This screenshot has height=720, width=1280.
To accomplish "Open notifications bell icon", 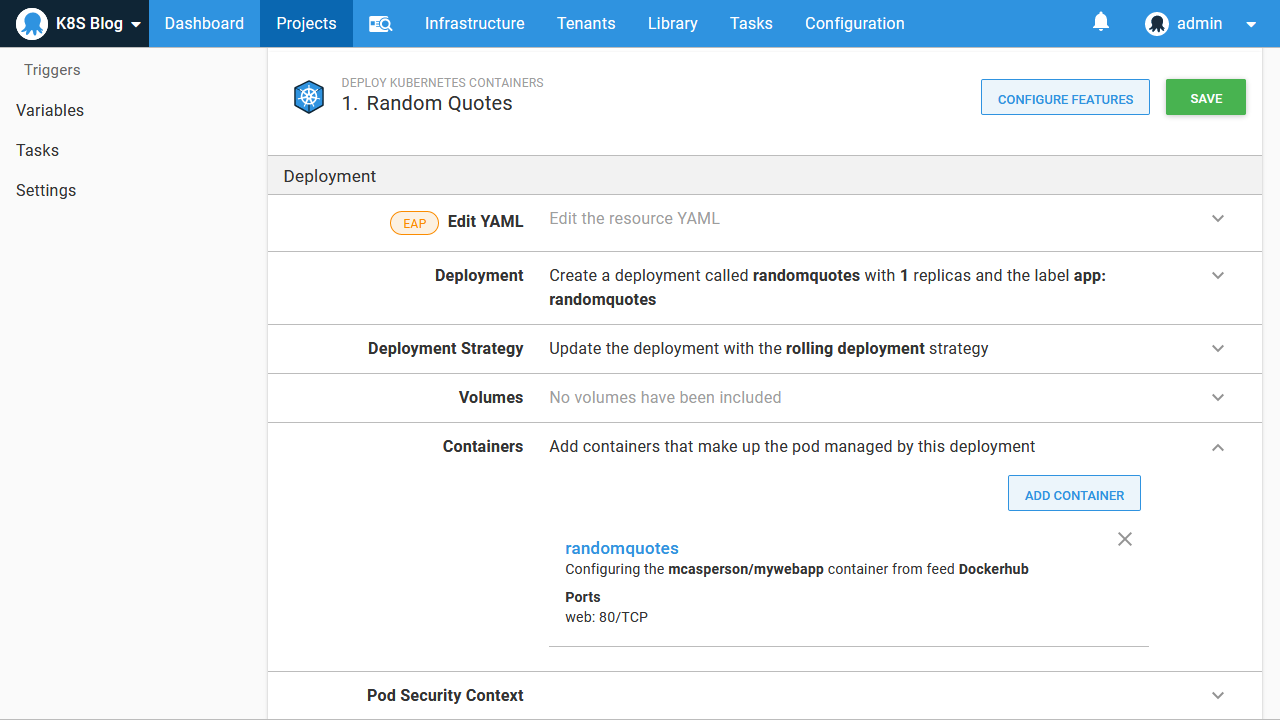I will click(x=1101, y=22).
